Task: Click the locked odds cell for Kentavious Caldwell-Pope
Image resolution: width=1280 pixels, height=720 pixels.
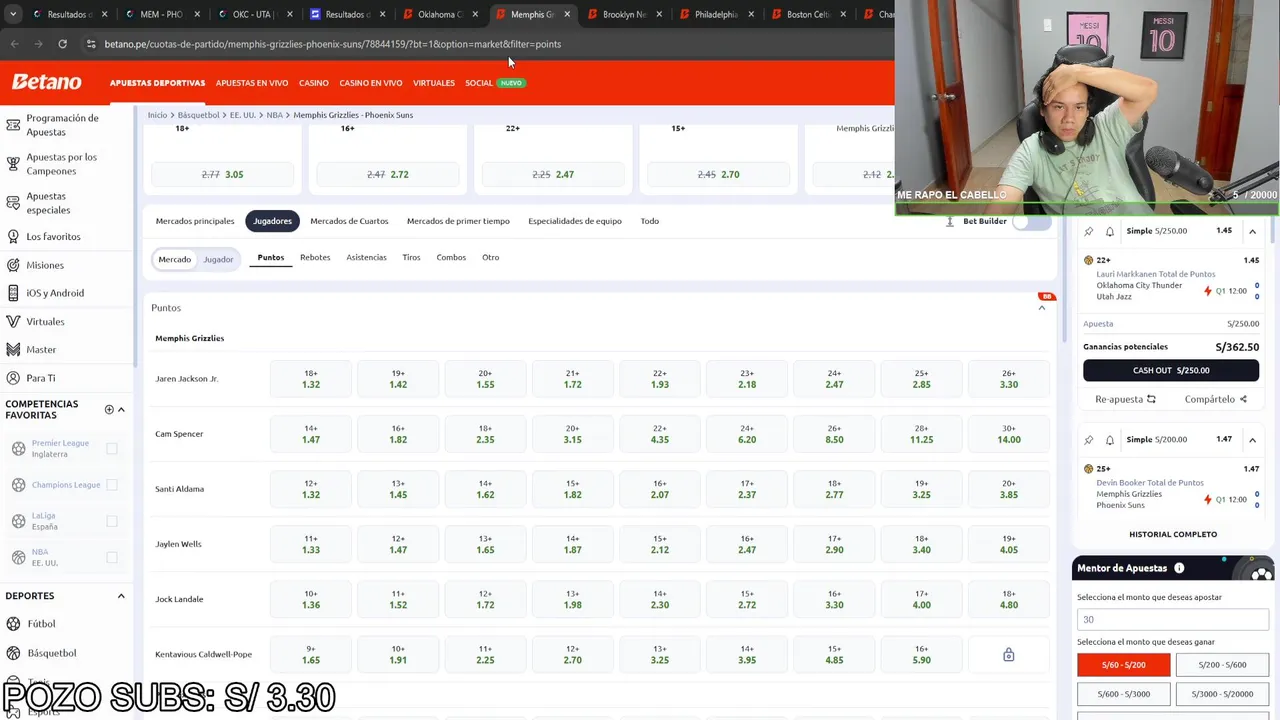Action: pyautogui.click(x=1008, y=655)
